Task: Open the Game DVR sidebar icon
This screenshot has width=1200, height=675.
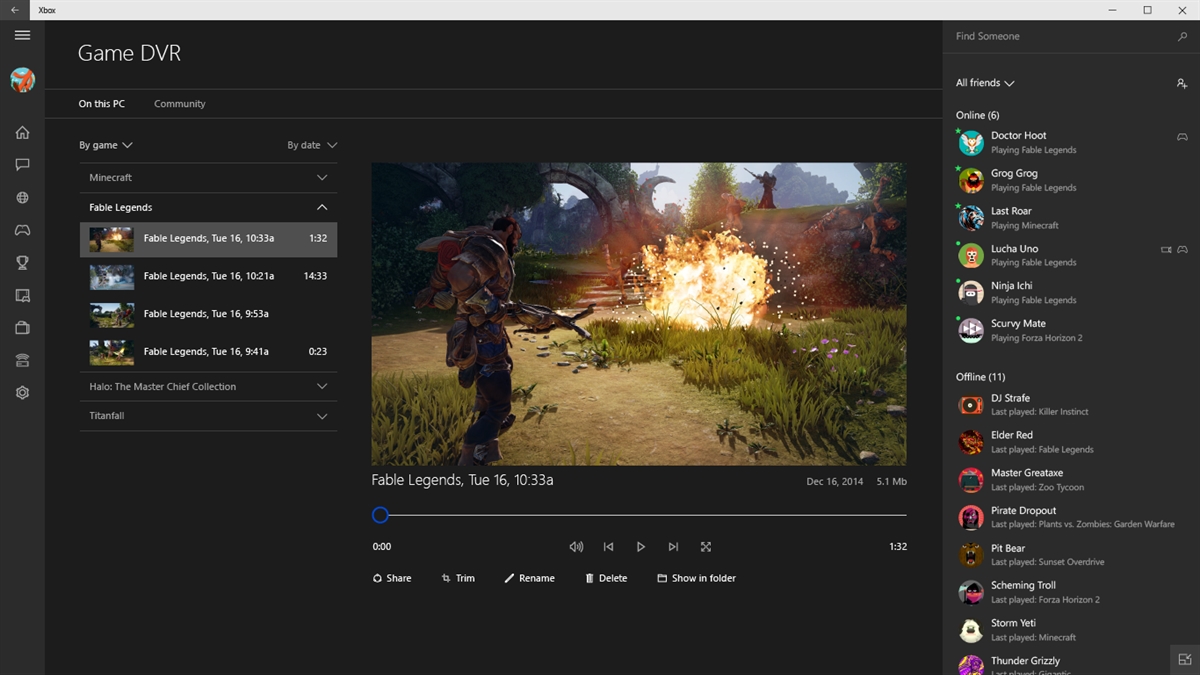Action: (22, 295)
